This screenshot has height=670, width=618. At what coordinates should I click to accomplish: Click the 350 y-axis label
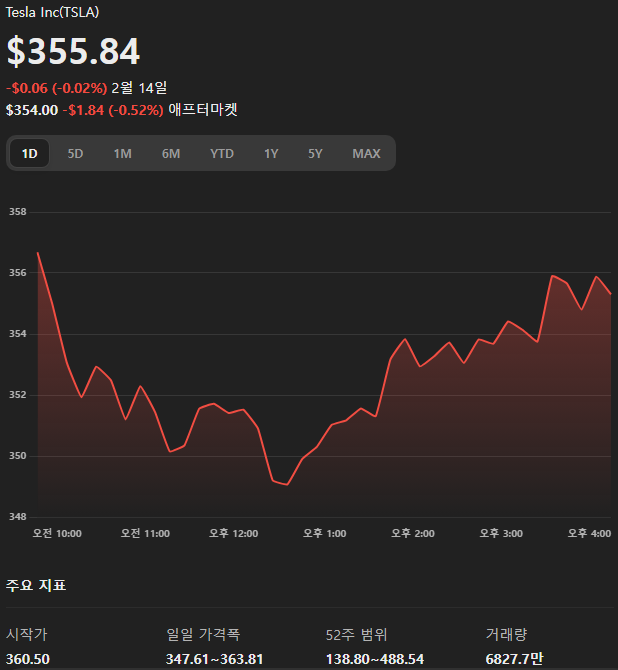[18, 456]
